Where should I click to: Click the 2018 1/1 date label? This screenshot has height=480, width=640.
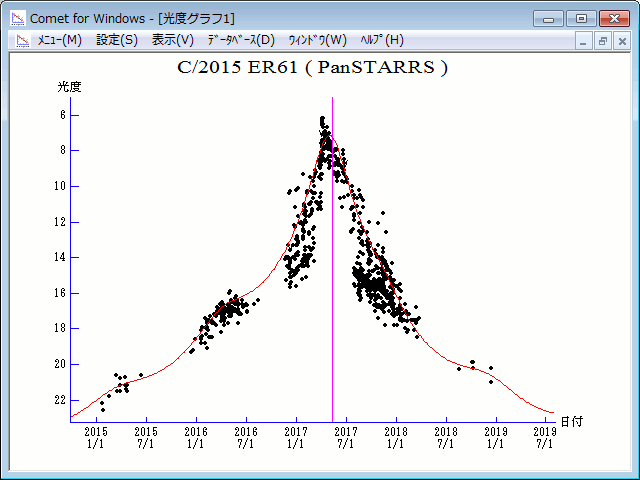pyautogui.click(x=396, y=438)
